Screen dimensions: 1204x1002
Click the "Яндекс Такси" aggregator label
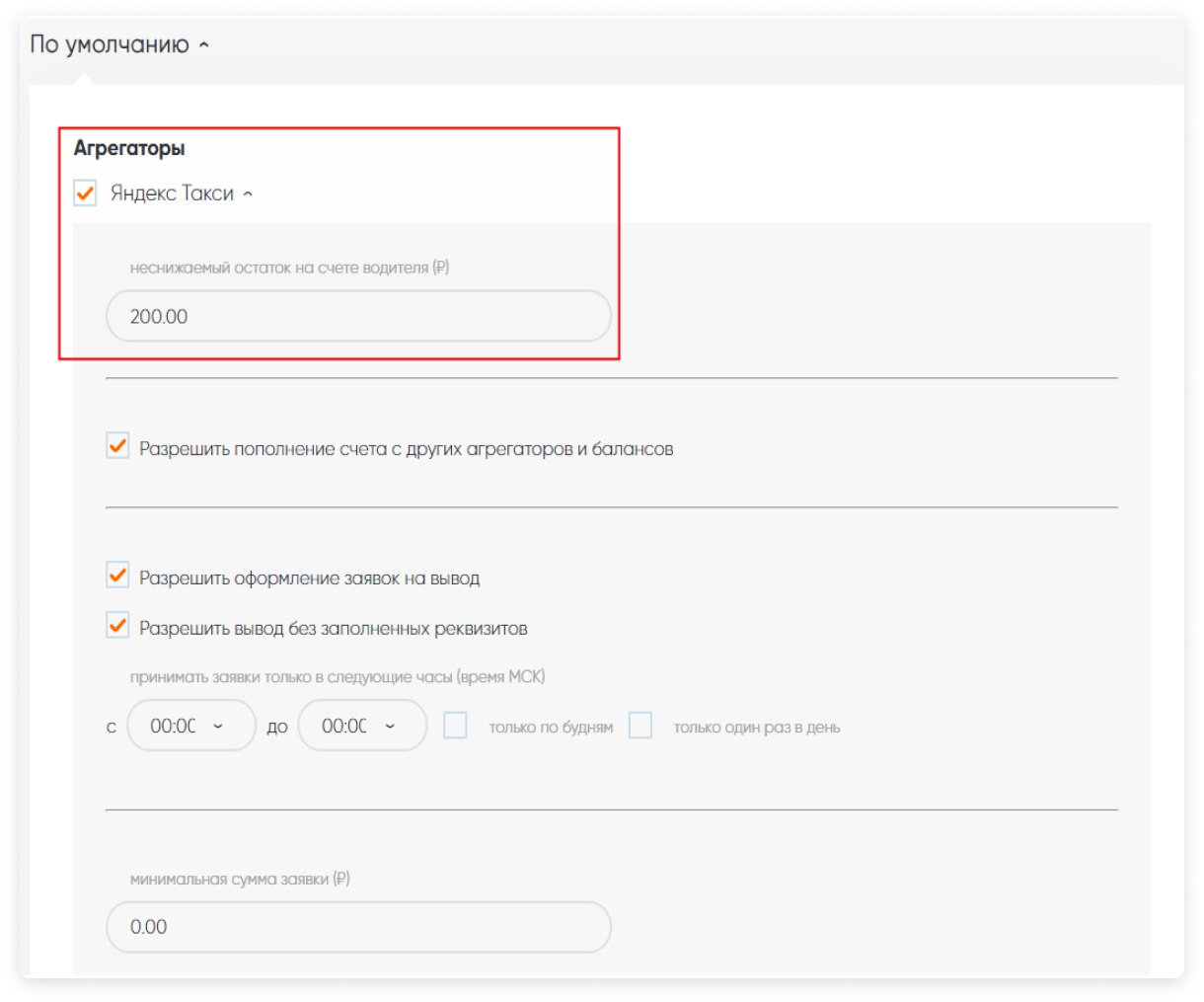coord(172,193)
